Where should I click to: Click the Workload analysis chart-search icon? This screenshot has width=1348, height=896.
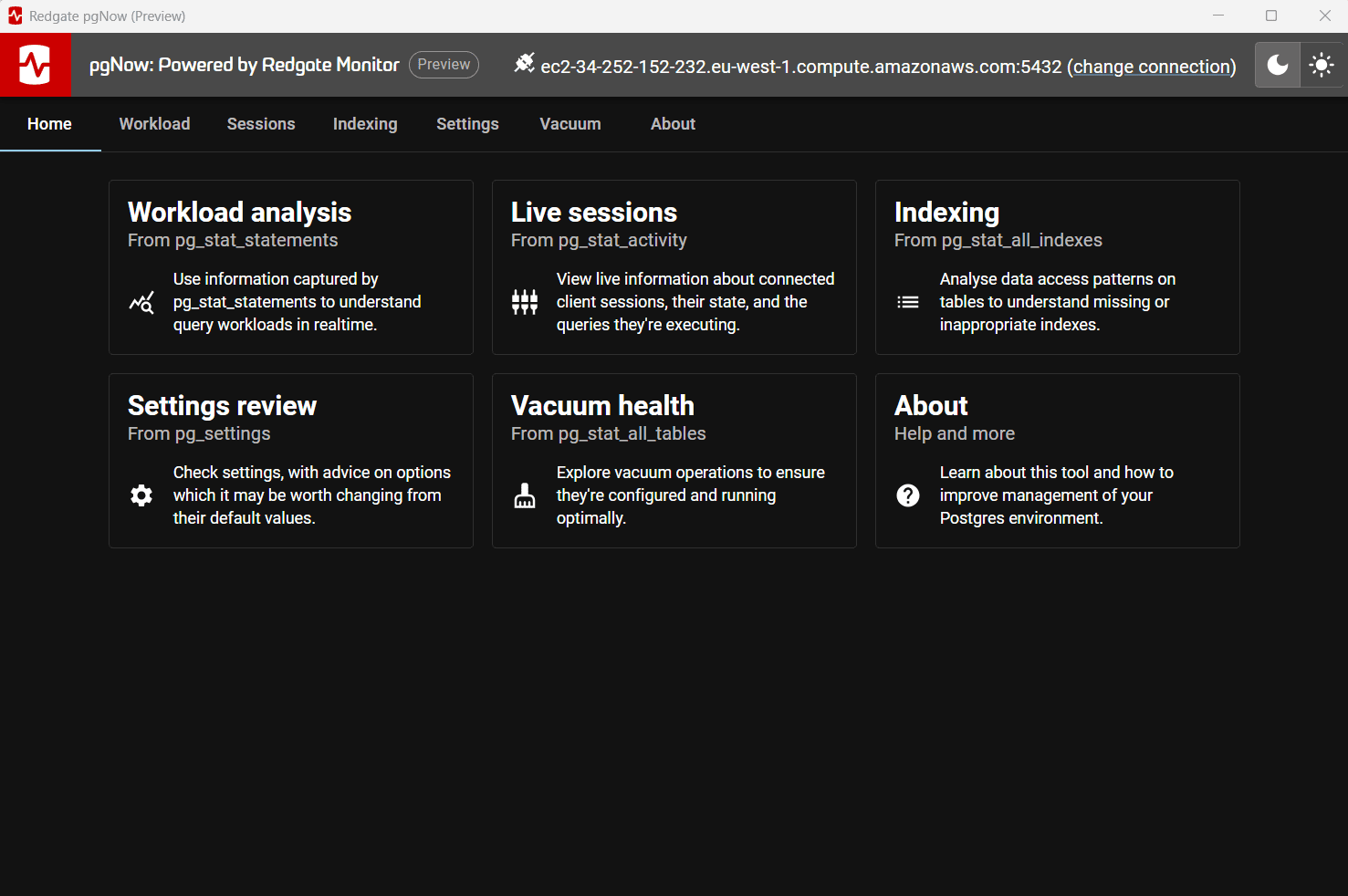[141, 302]
